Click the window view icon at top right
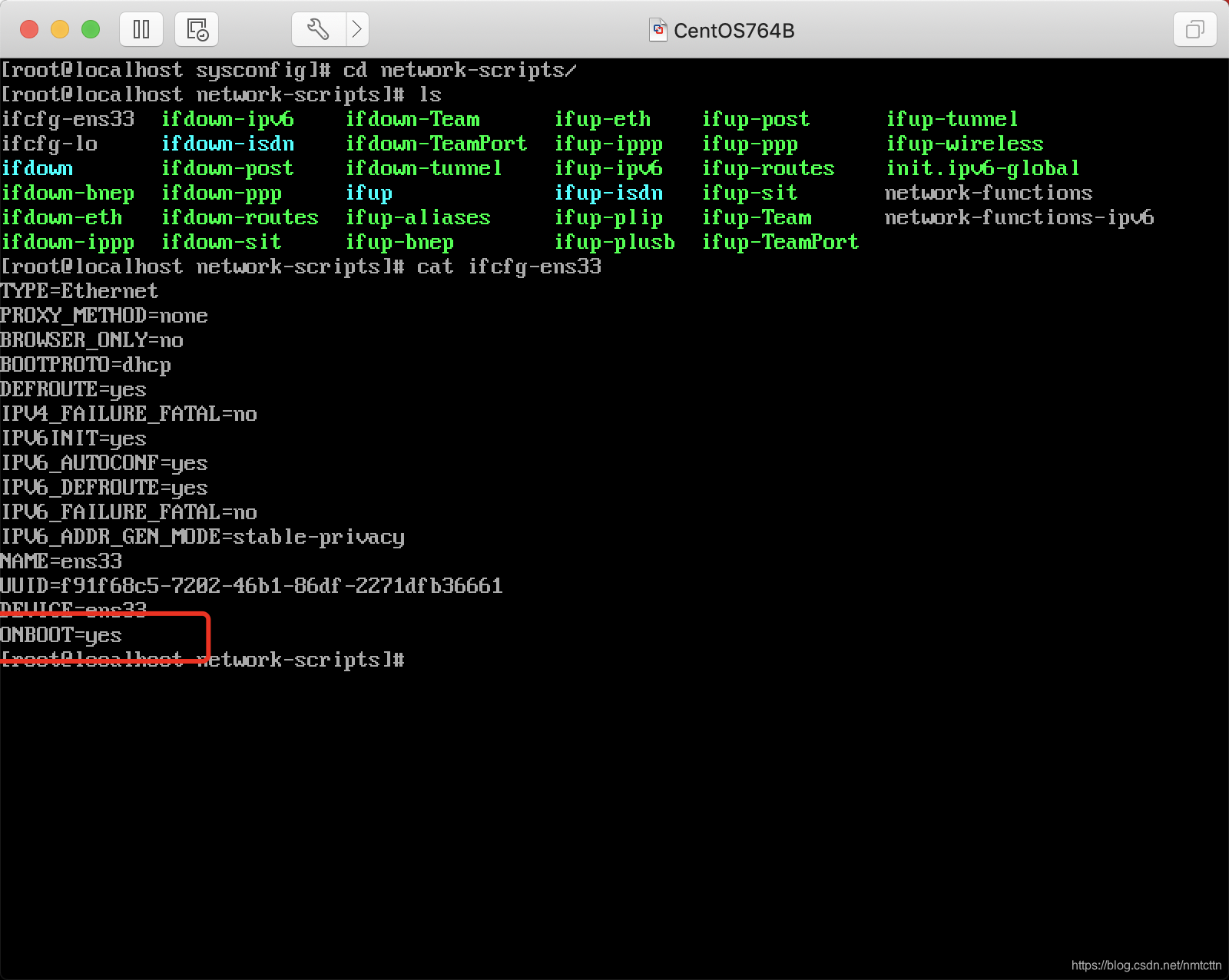Screen dimensions: 1229x980 pyautogui.click(x=1194, y=30)
